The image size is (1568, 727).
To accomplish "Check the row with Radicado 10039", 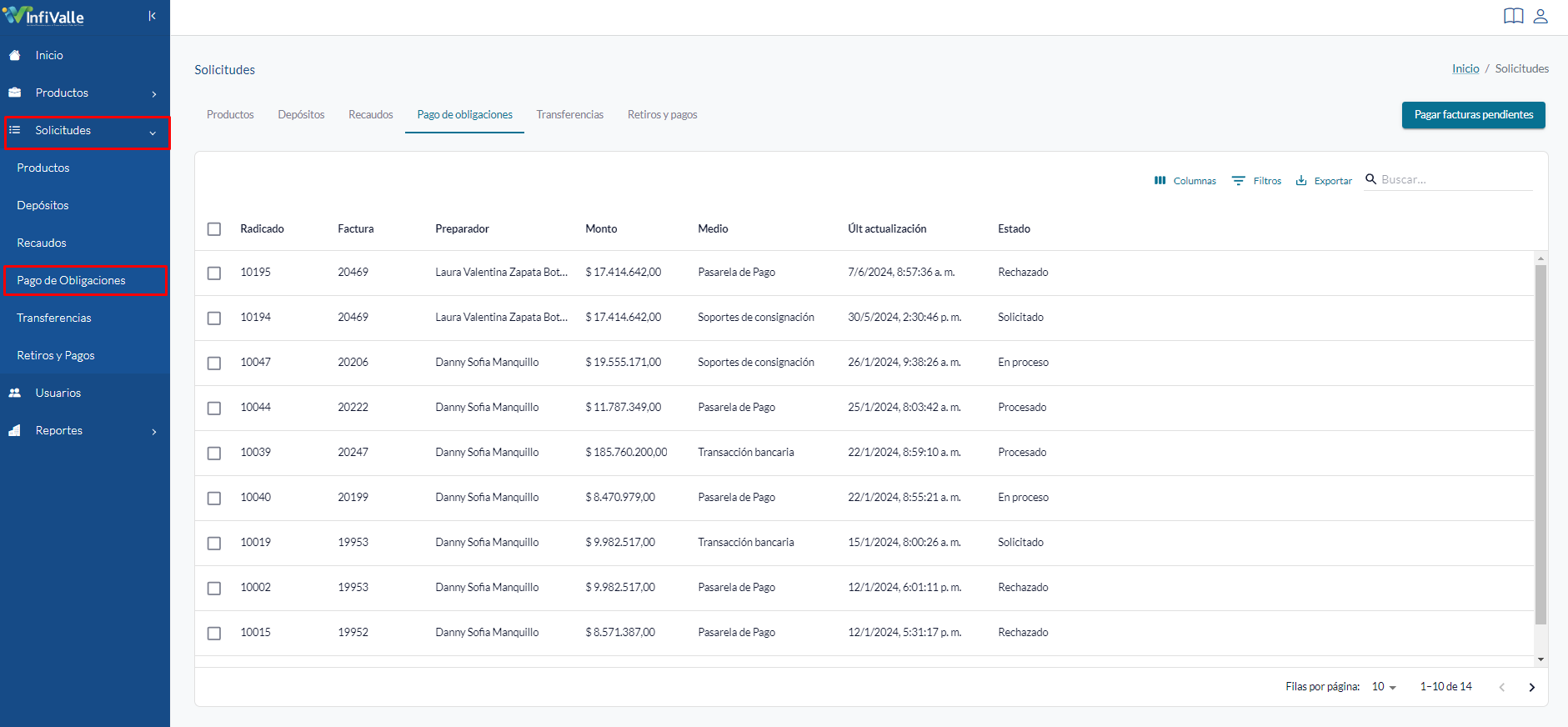I will 214,453.
